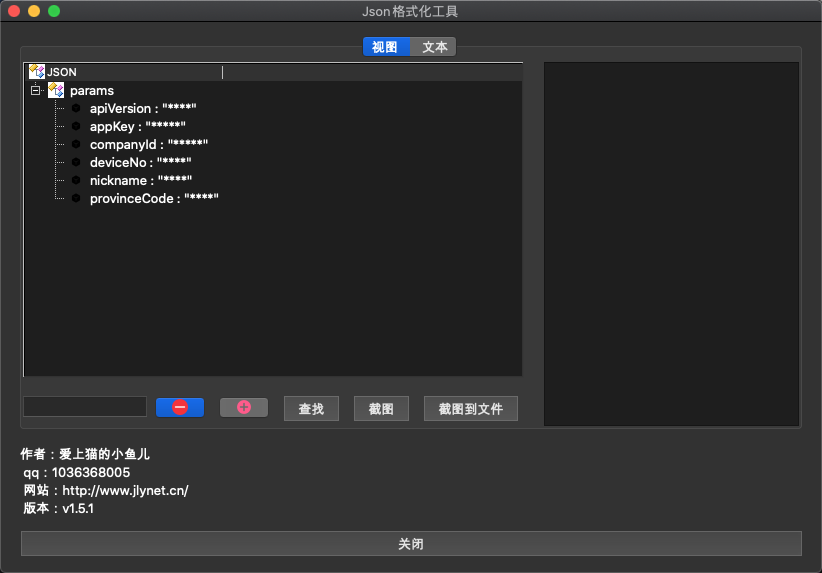Click the bullet icon beside deviceNo
The image size is (822, 573).
coord(76,163)
